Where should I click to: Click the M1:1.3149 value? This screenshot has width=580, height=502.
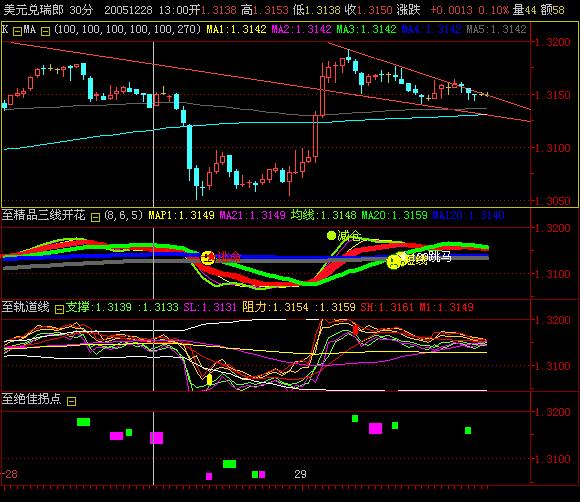click(x=446, y=307)
